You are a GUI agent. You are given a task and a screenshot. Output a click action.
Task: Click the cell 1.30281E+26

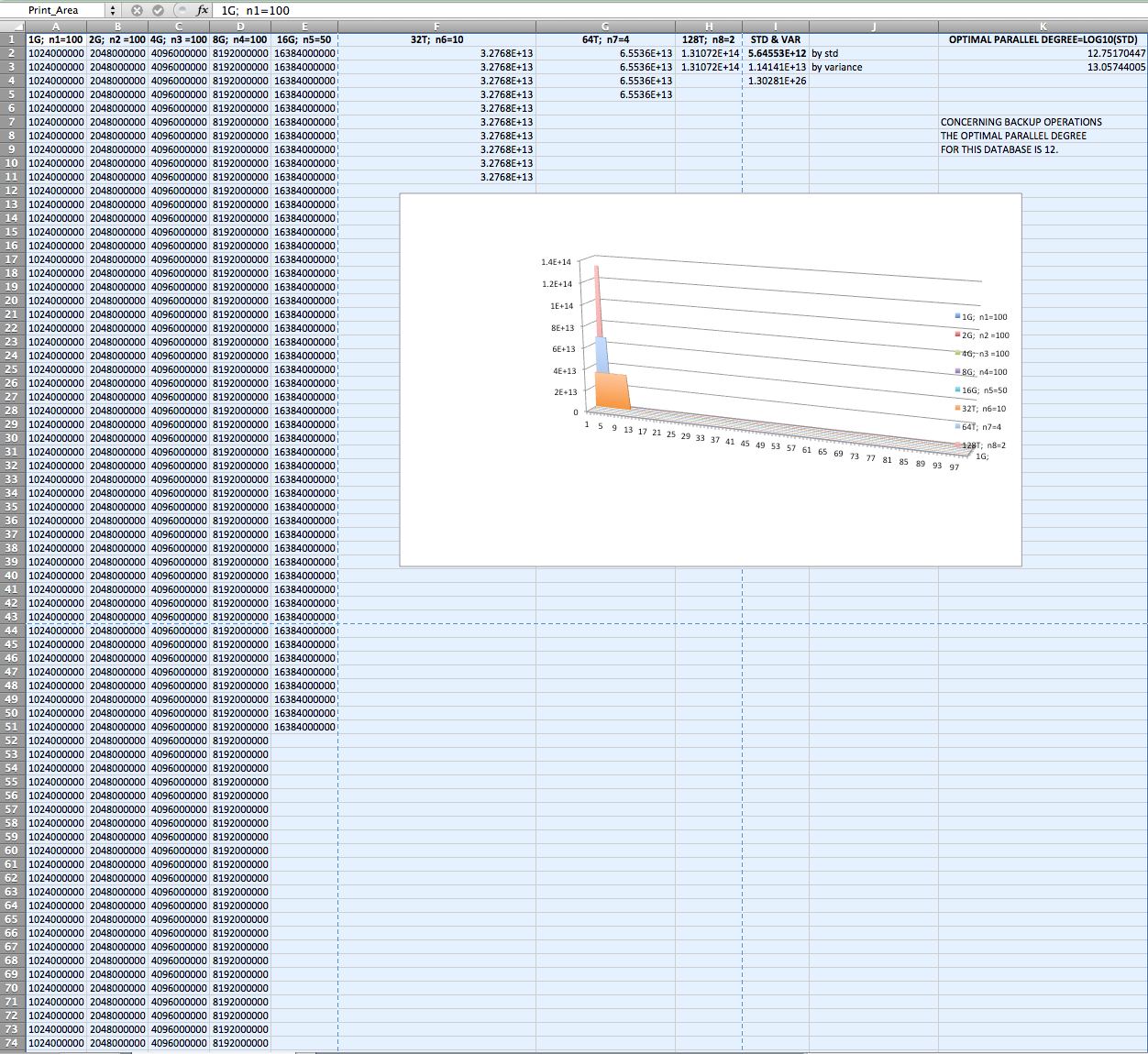tap(776, 81)
